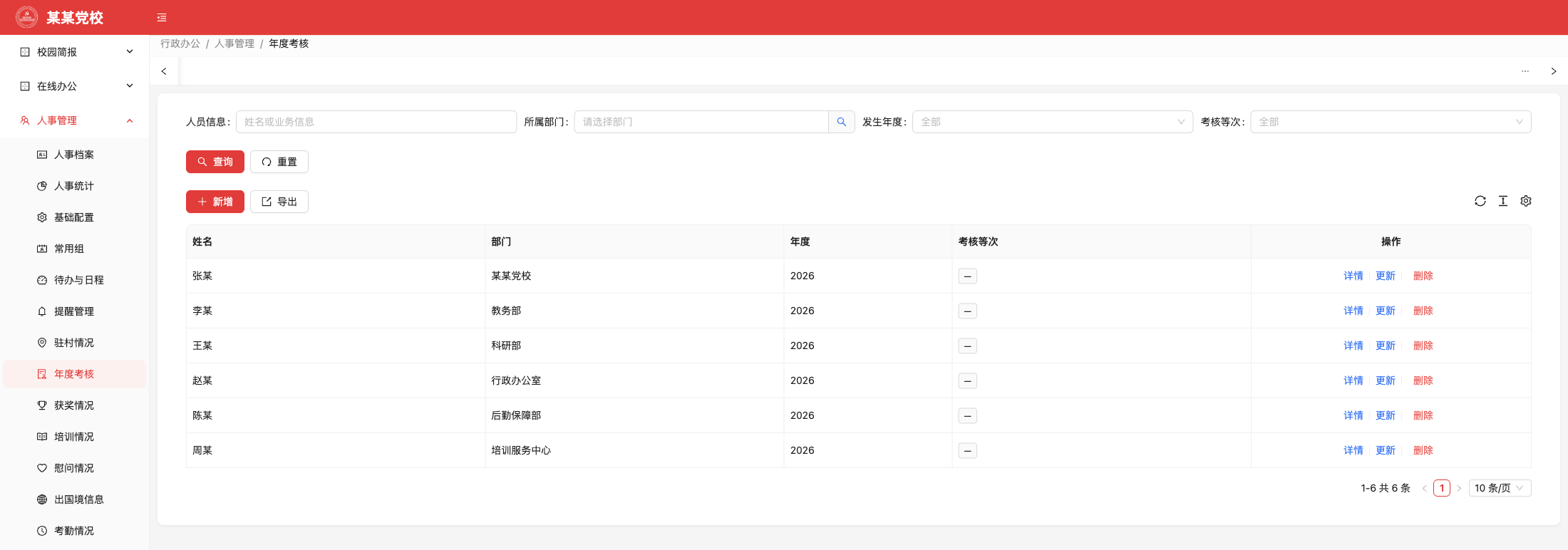Click the red 查询 button
Screen dimensions: 1568x550
point(215,162)
